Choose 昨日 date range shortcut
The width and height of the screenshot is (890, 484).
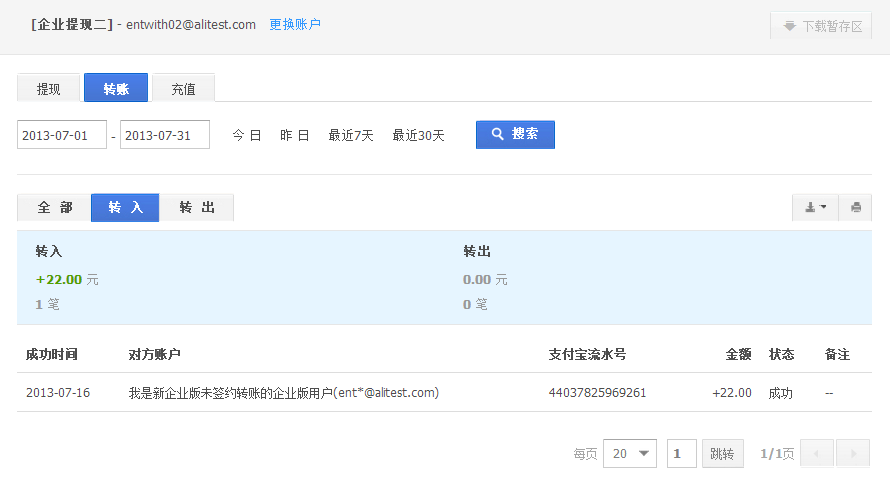295,135
